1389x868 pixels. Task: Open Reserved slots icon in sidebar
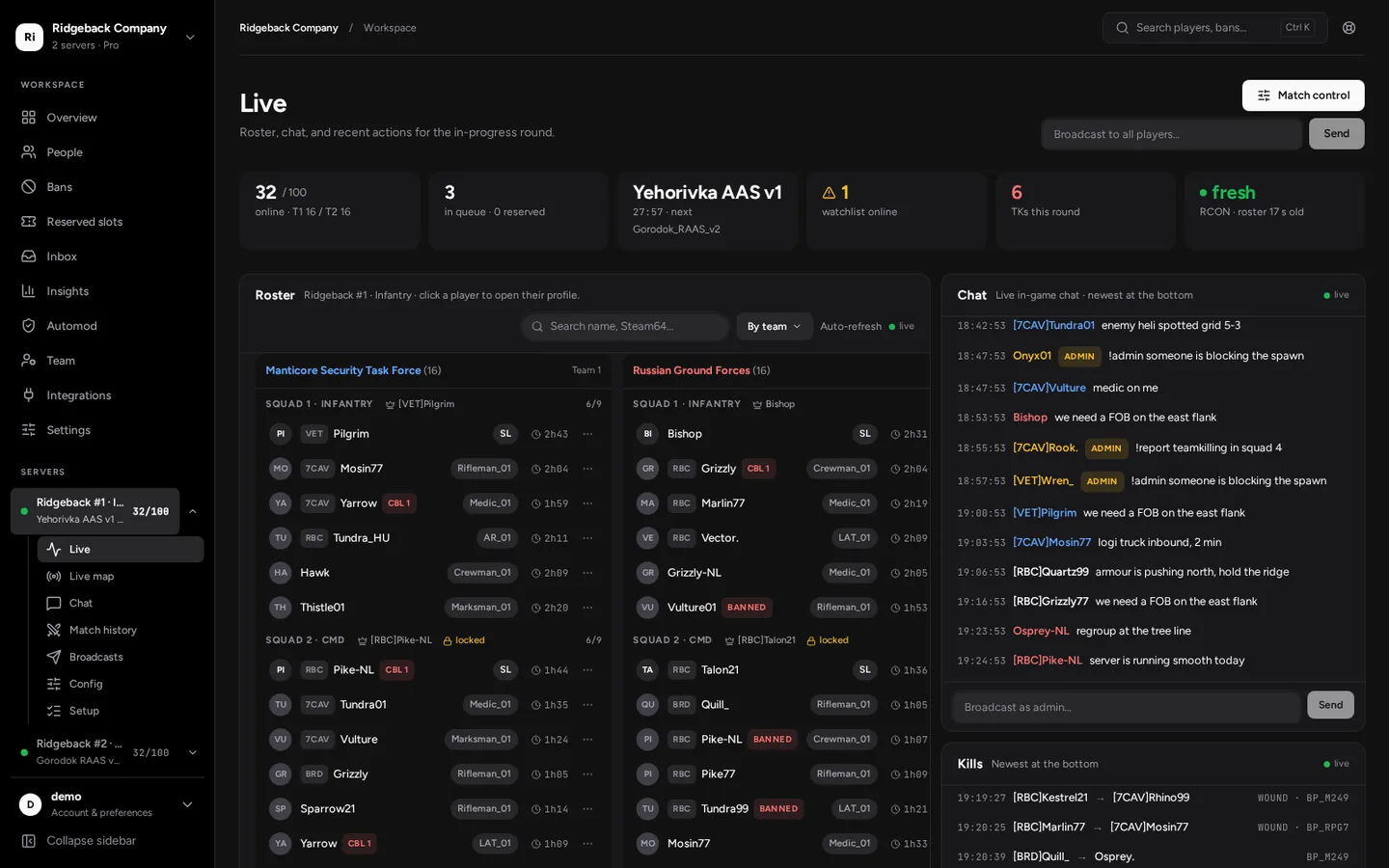[x=29, y=222]
